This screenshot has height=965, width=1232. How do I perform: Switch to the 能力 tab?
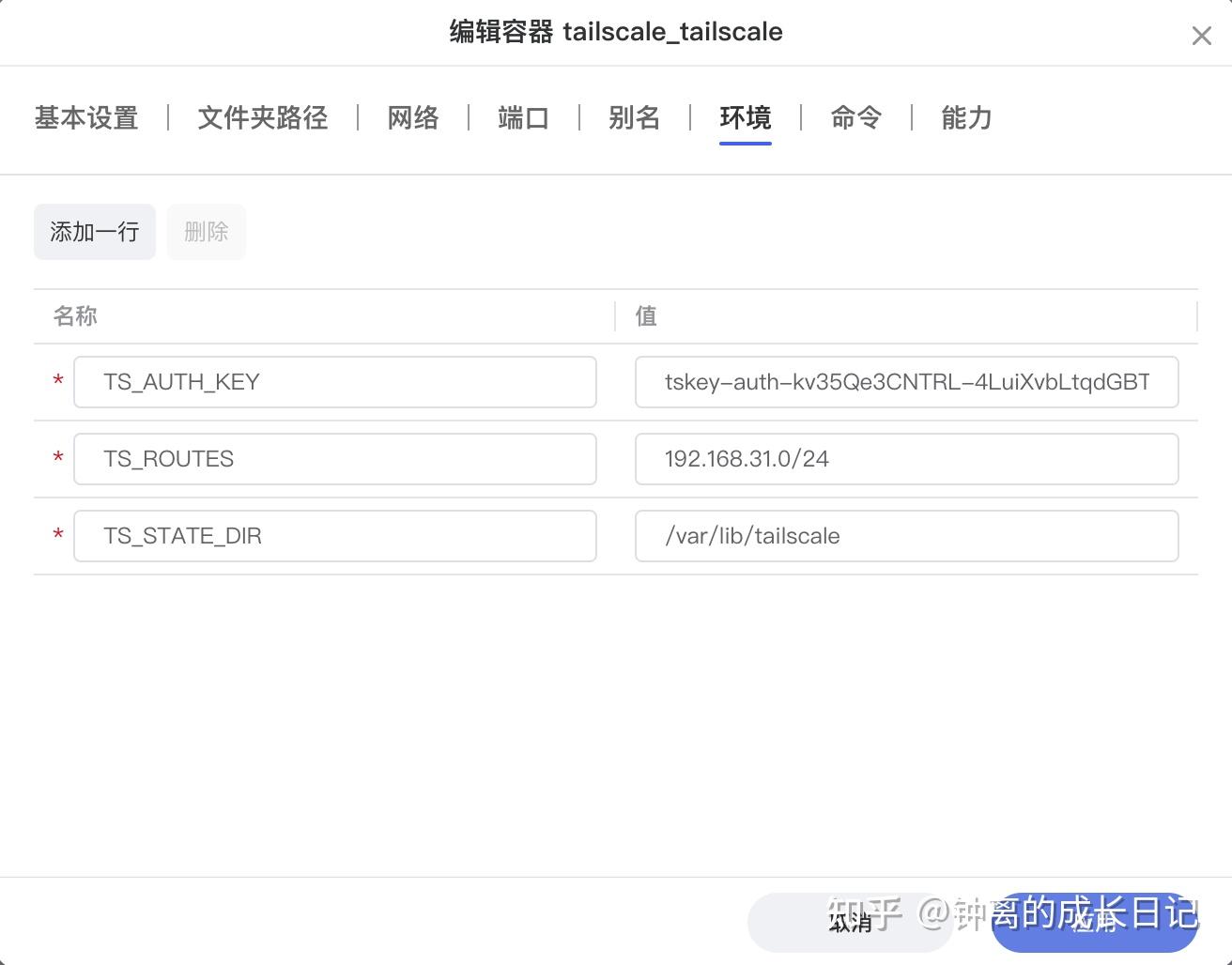coord(966,118)
